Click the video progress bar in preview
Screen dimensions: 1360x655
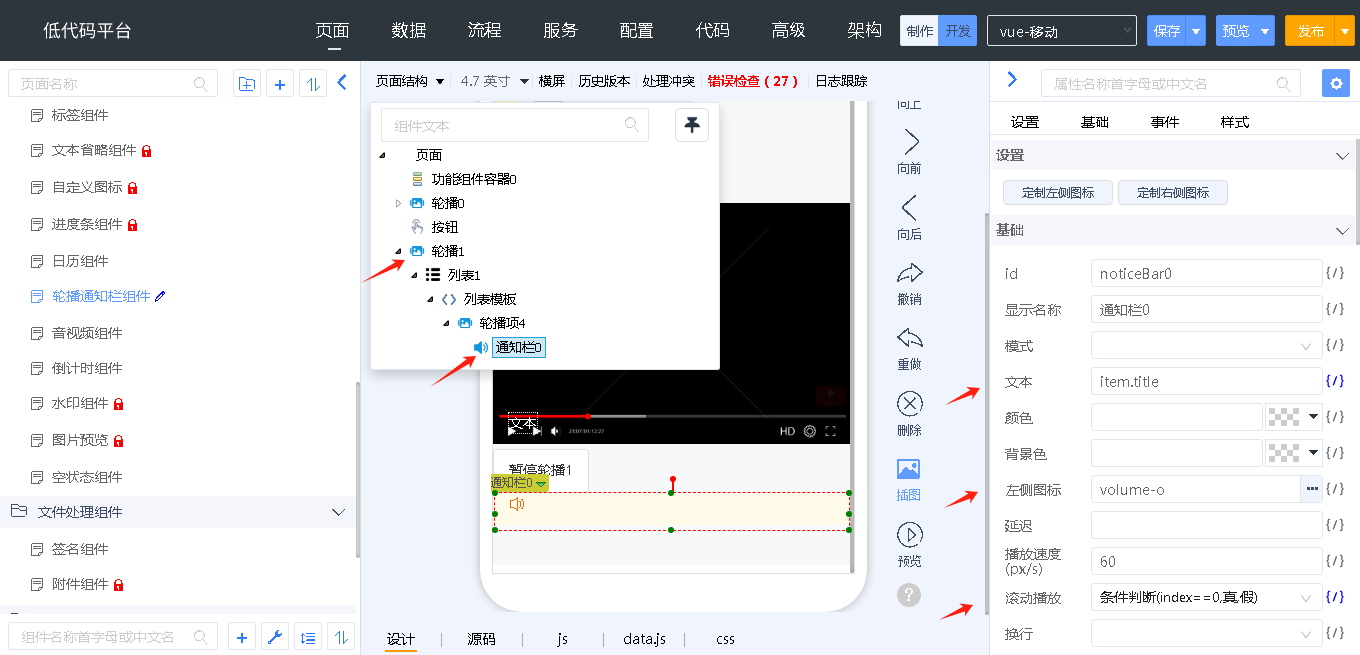tap(672, 415)
